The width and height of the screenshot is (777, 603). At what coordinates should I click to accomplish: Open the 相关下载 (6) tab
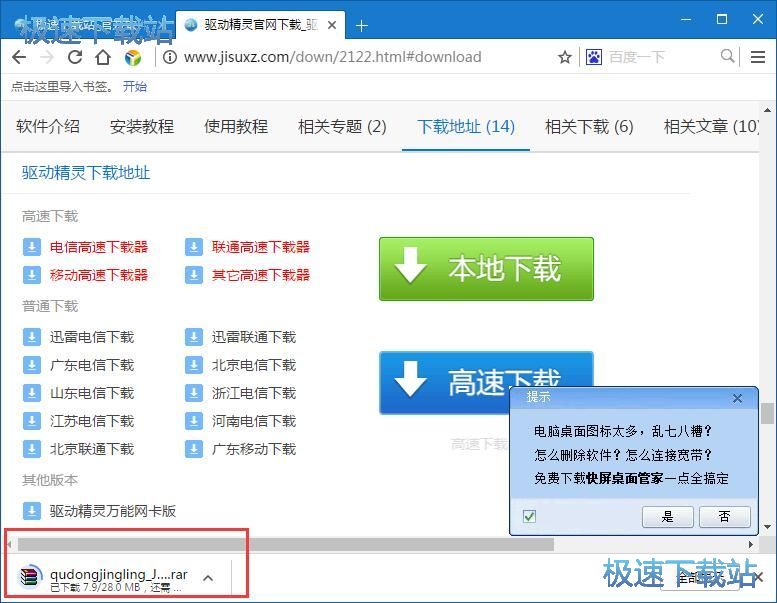point(589,126)
